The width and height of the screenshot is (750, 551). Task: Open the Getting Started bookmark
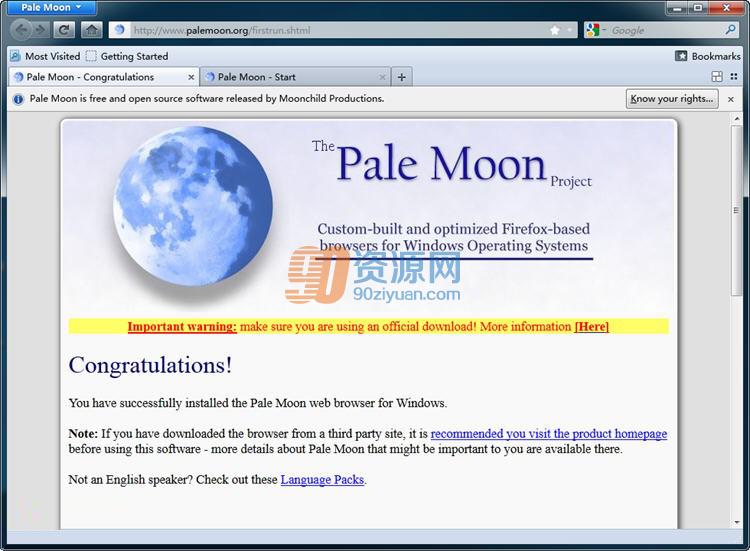(127, 56)
